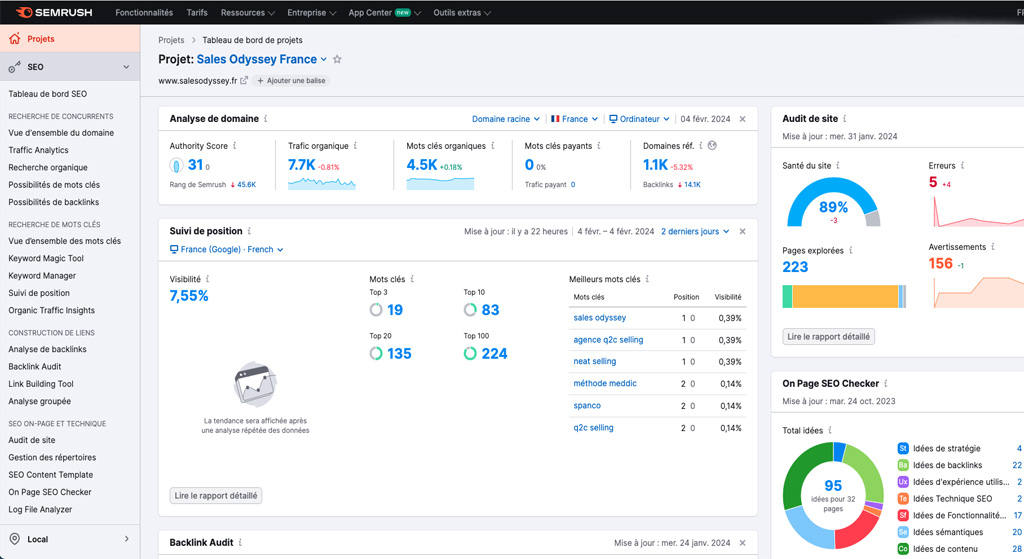This screenshot has width=1024, height=559.
Task: Open Ressources menu dropdown
Action: [248, 12]
